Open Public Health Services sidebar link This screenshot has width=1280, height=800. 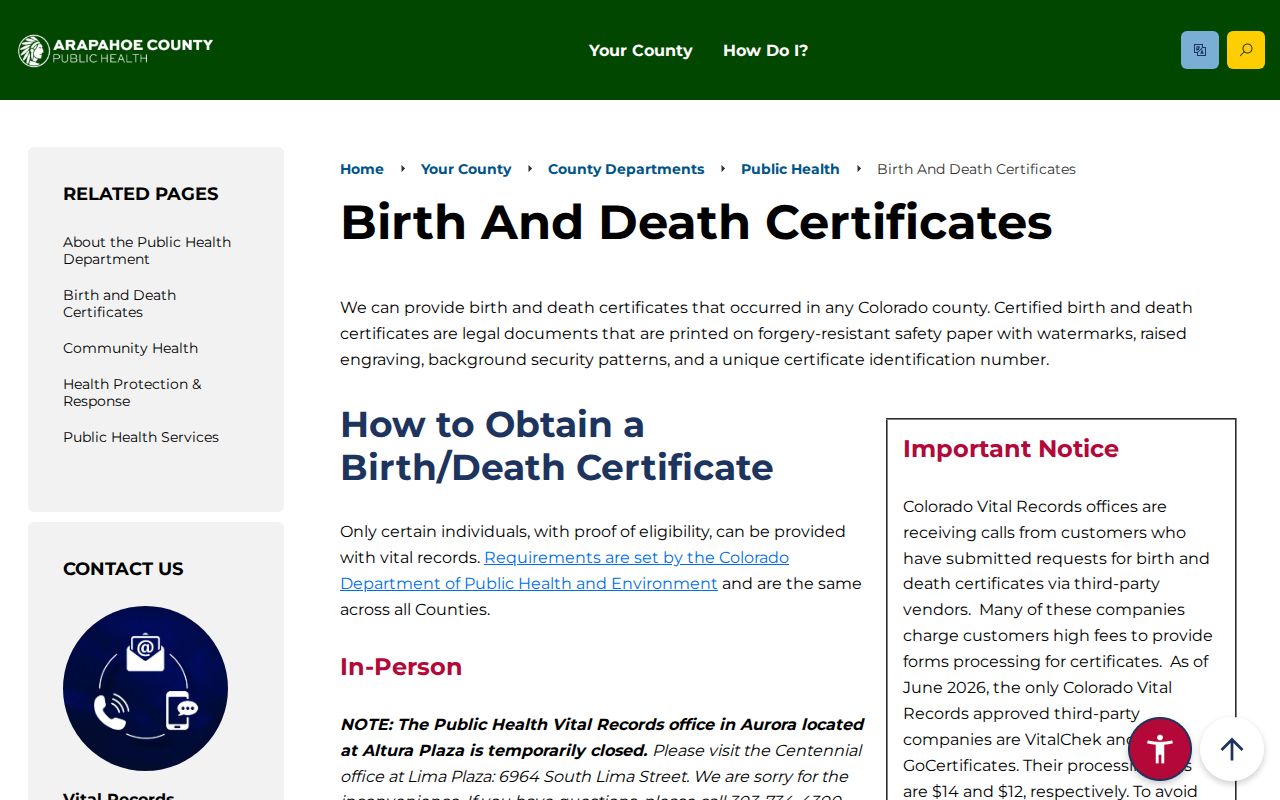coord(141,437)
